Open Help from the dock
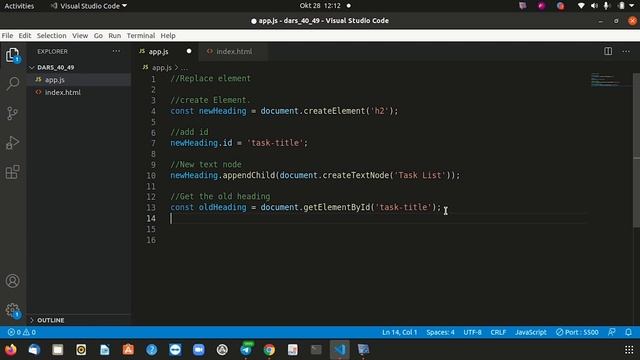The height and width of the screenshot is (360, 640). click(151, 350)
